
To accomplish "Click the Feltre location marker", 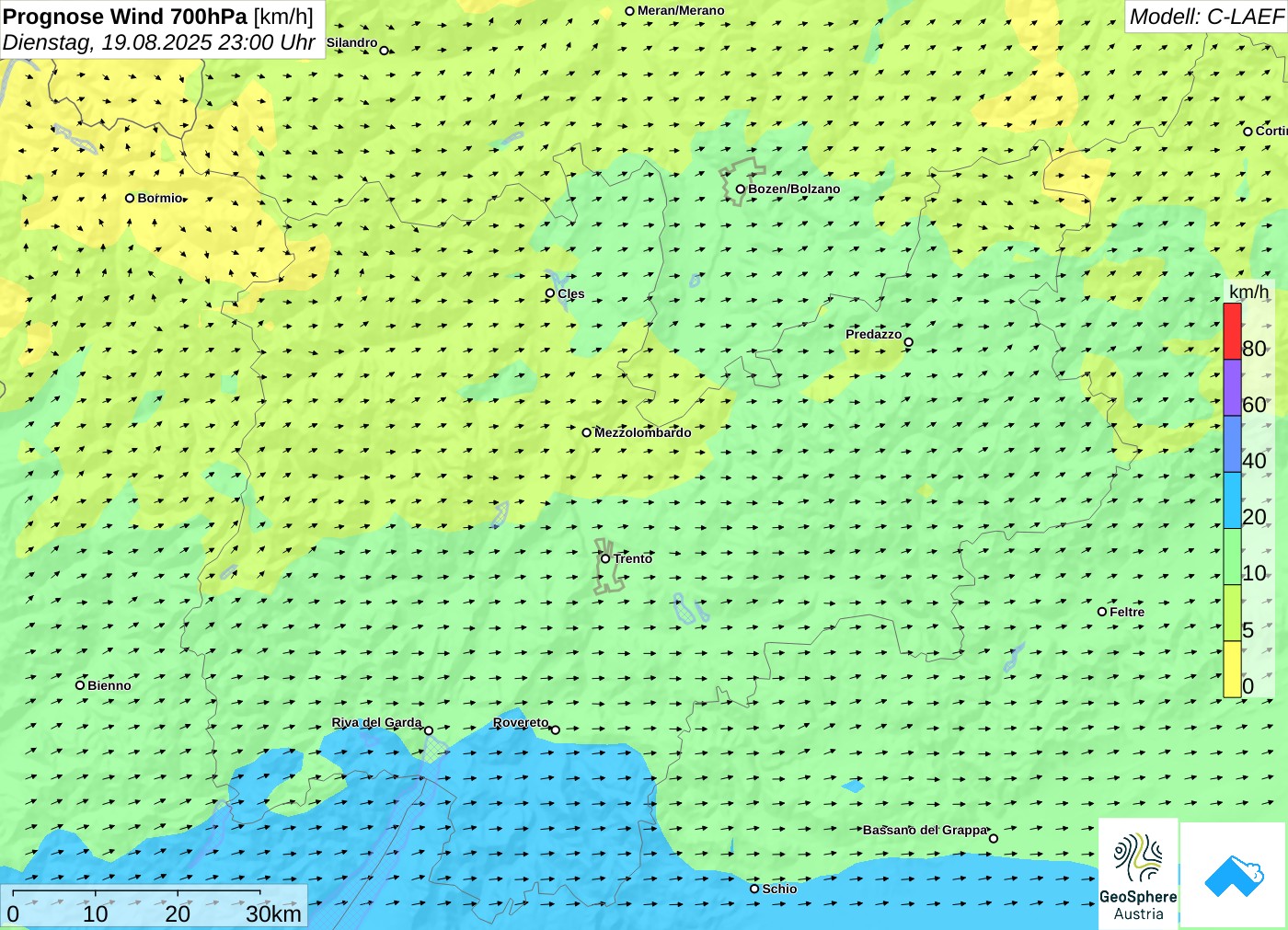I will click(1102, 612).
